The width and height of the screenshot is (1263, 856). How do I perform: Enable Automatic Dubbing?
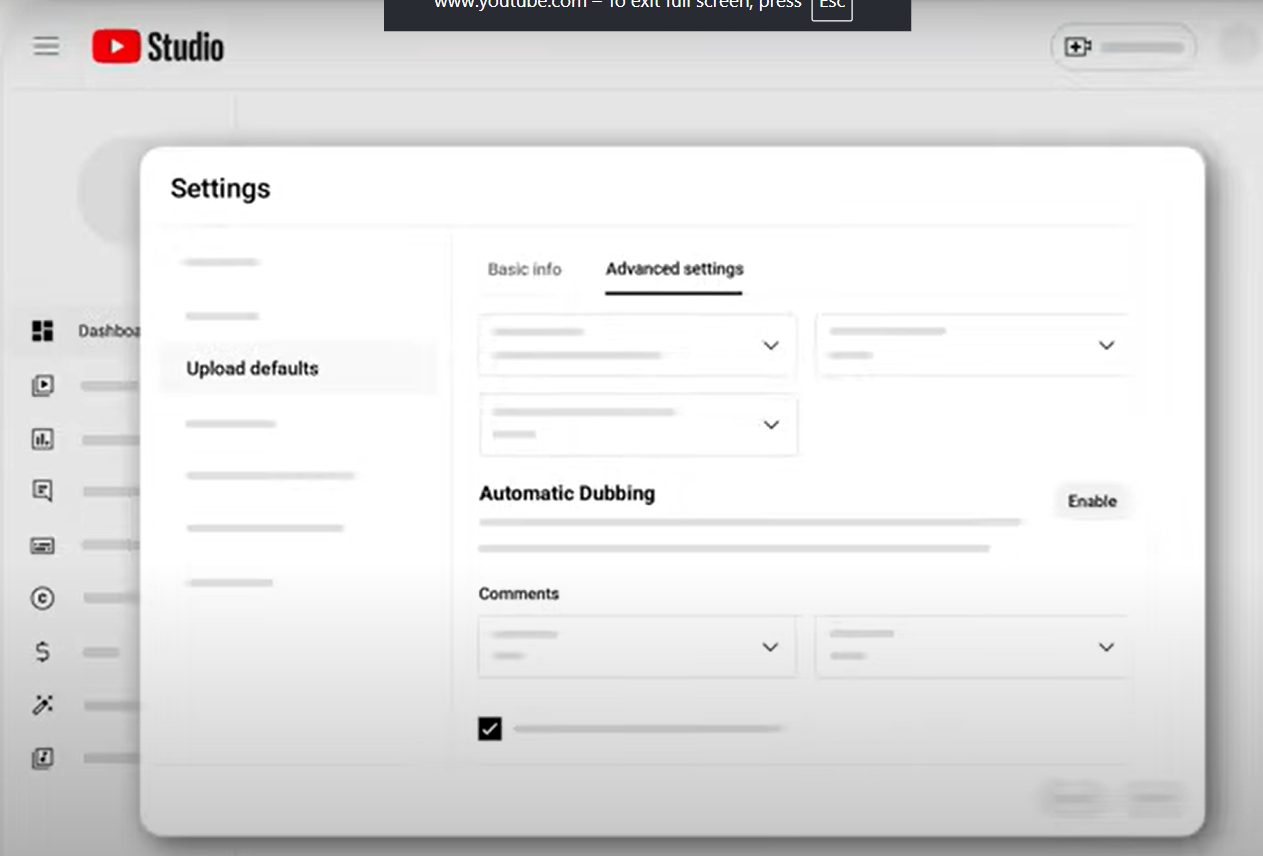tap(1092, 501)
